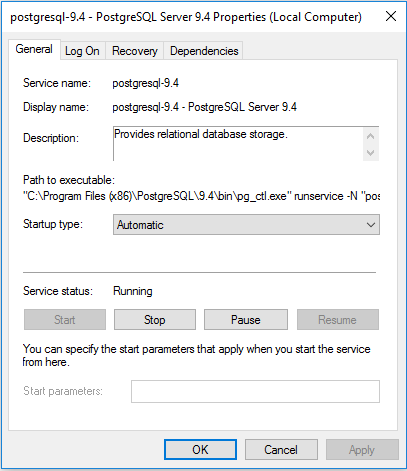Close the Properties window with X
Screen dimensions: 407x471
click(391, 16)
